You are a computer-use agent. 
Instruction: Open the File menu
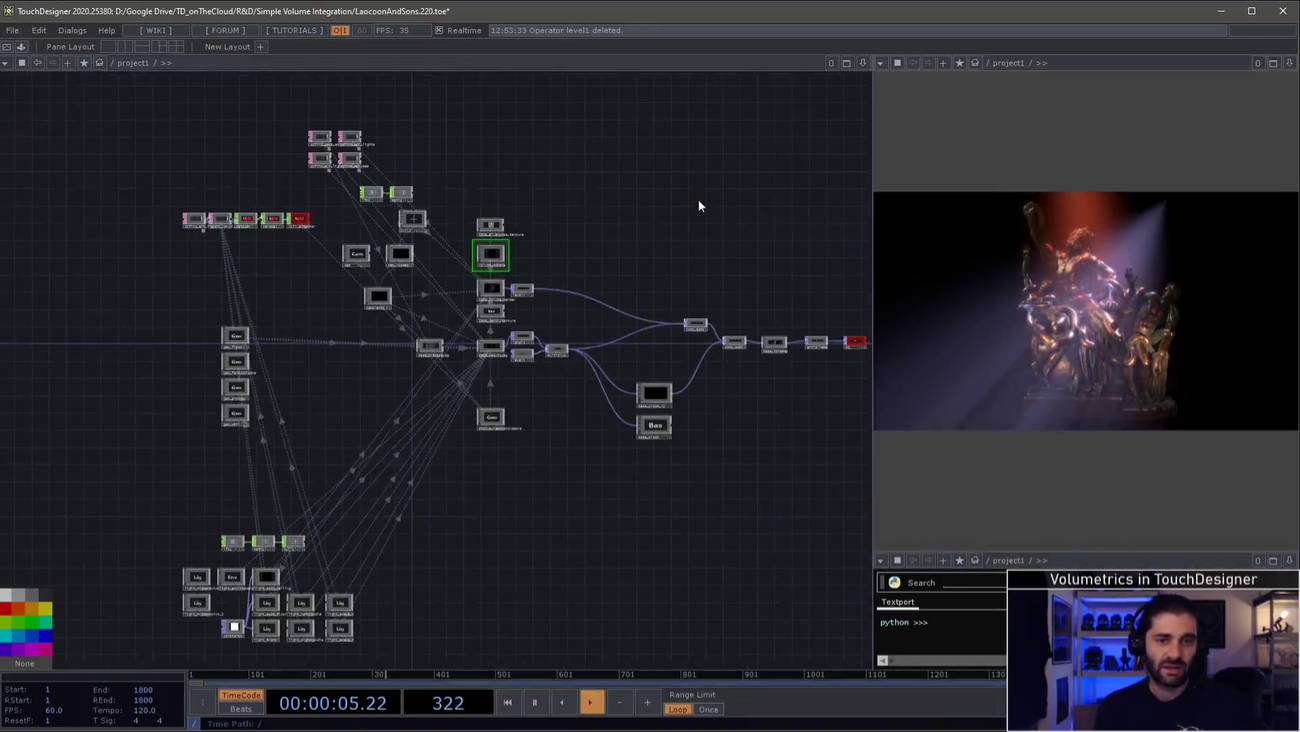tap(12, 30)
